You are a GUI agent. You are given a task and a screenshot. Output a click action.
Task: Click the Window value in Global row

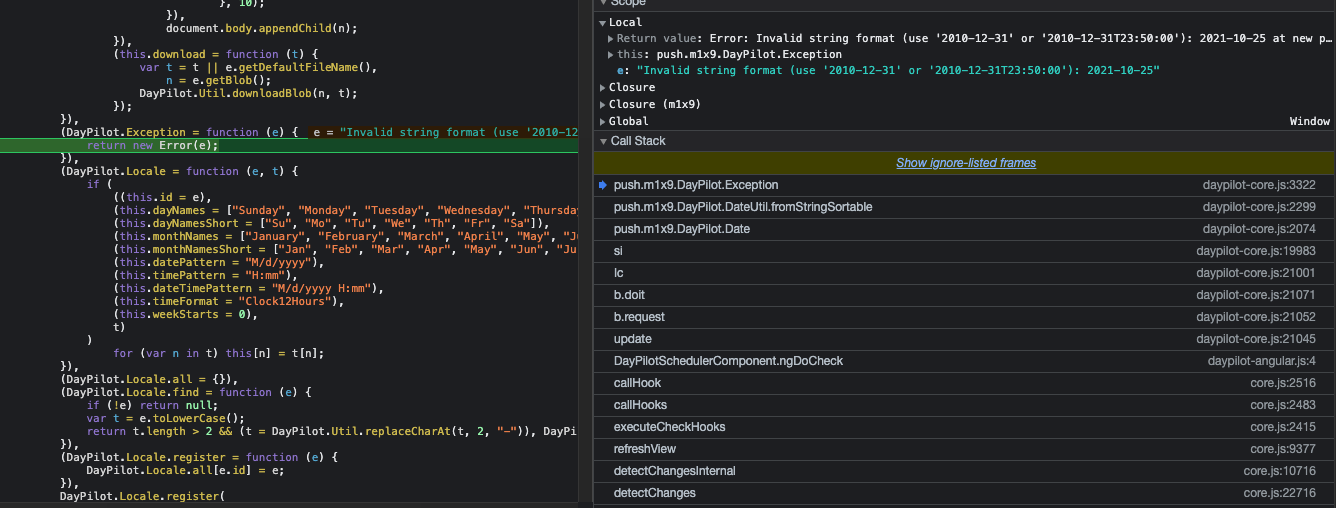[1309, 121]
